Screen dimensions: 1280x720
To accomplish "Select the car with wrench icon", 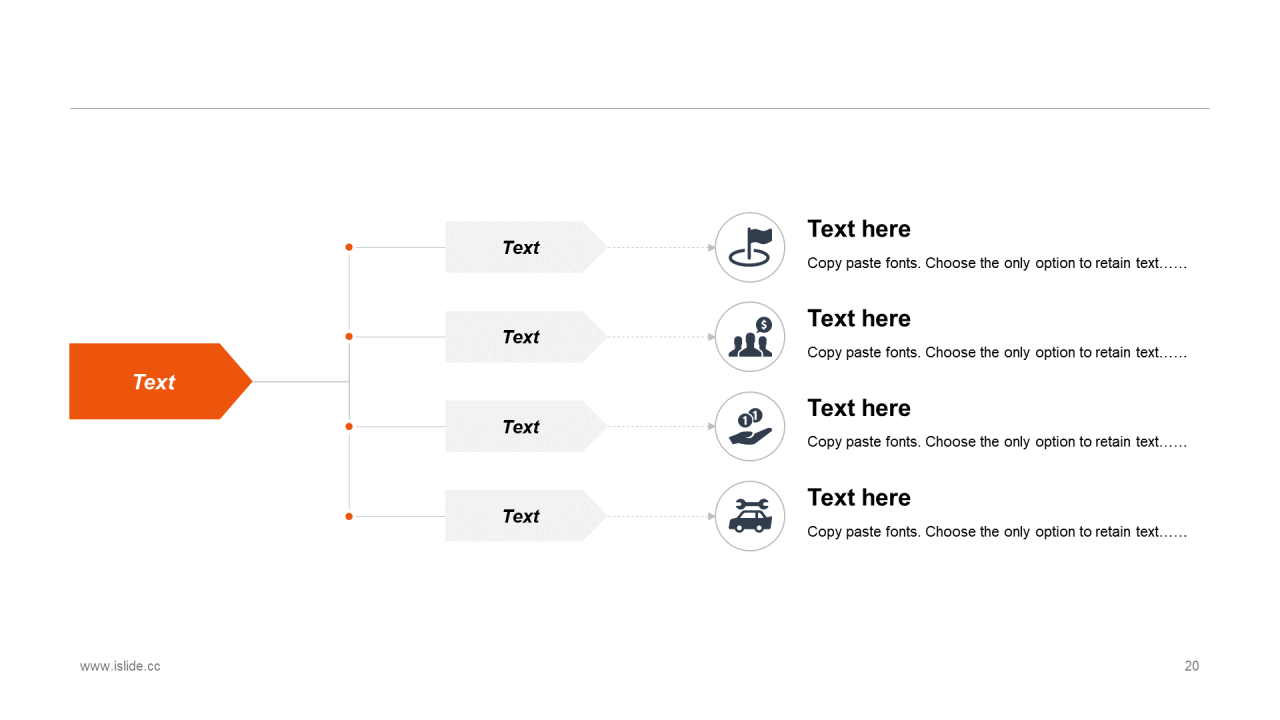I will [750, 516].
